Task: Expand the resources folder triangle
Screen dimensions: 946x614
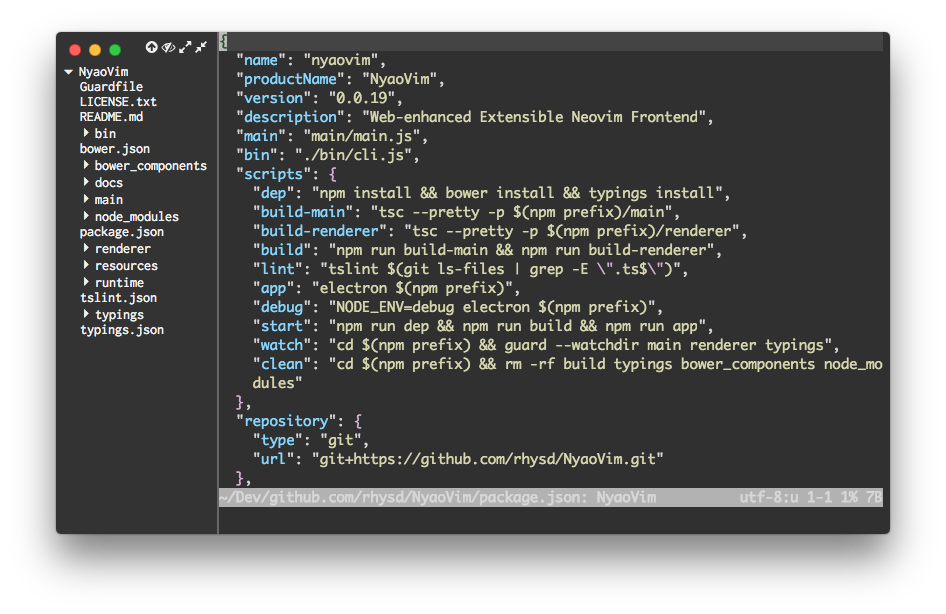Action: [x=86, y=265]
